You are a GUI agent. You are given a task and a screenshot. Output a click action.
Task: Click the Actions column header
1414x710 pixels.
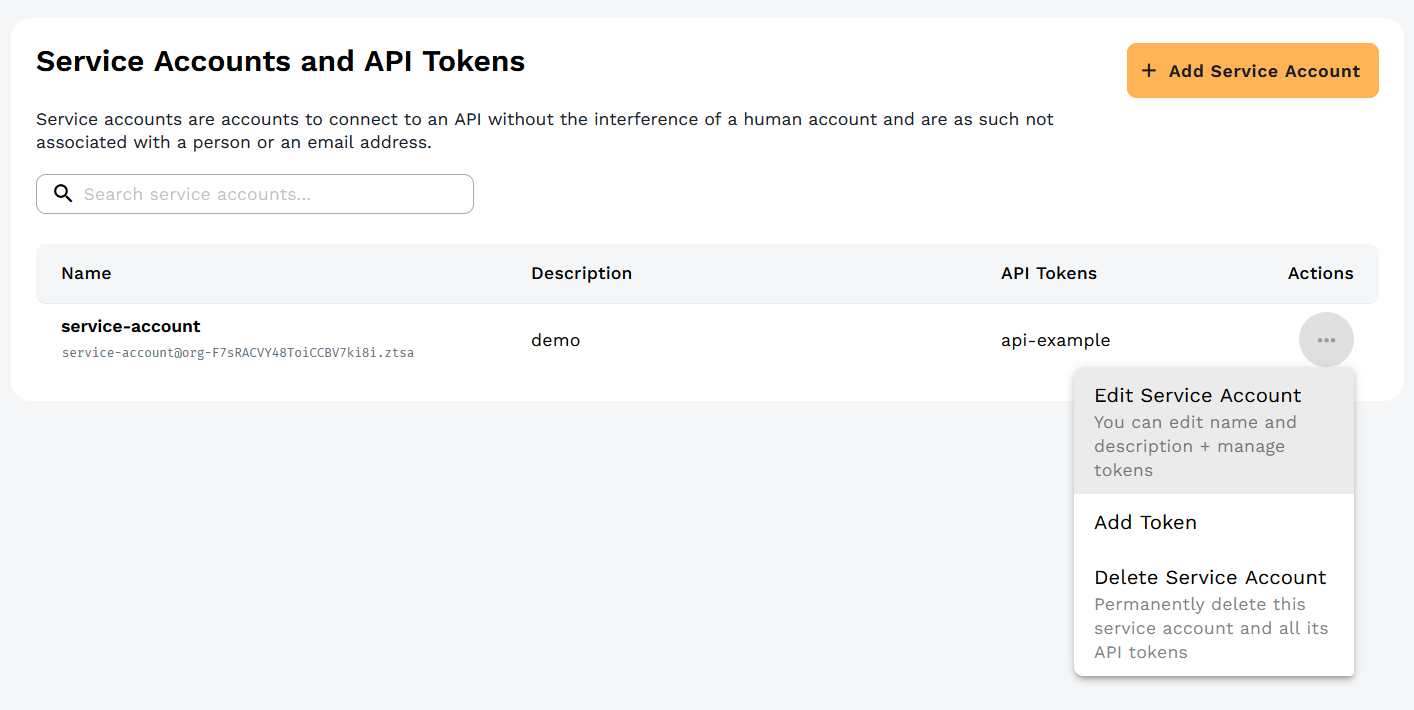(1320, 273)
